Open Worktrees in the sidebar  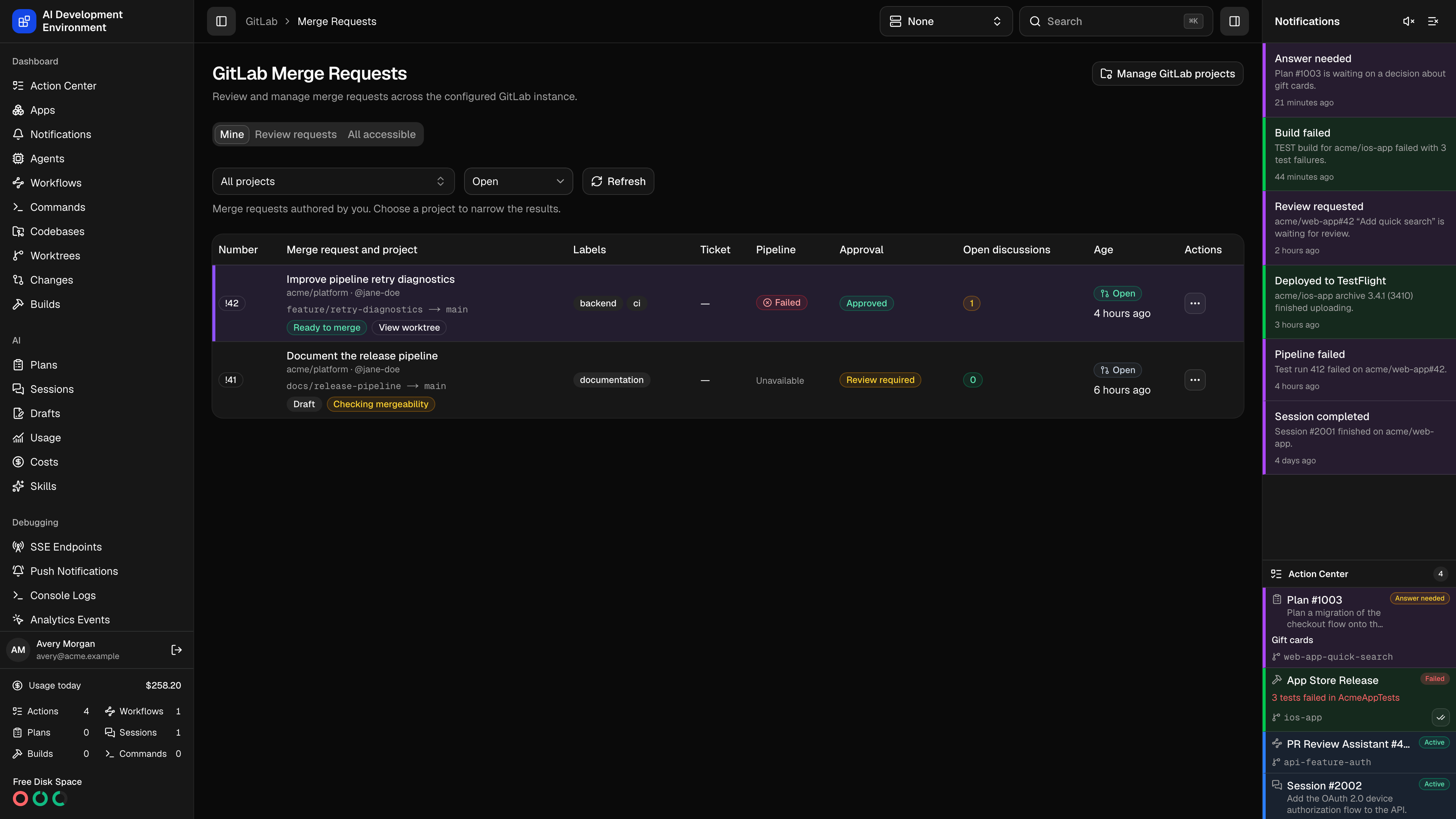point(97,256)
